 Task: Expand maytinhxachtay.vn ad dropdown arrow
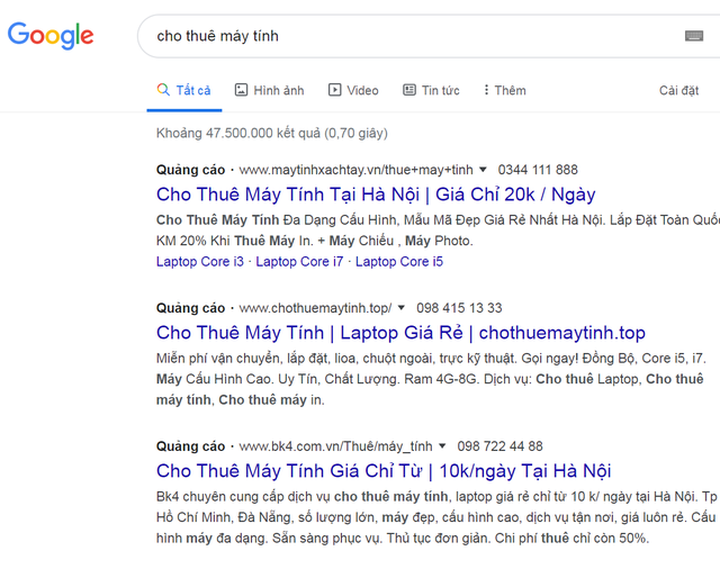483,170
